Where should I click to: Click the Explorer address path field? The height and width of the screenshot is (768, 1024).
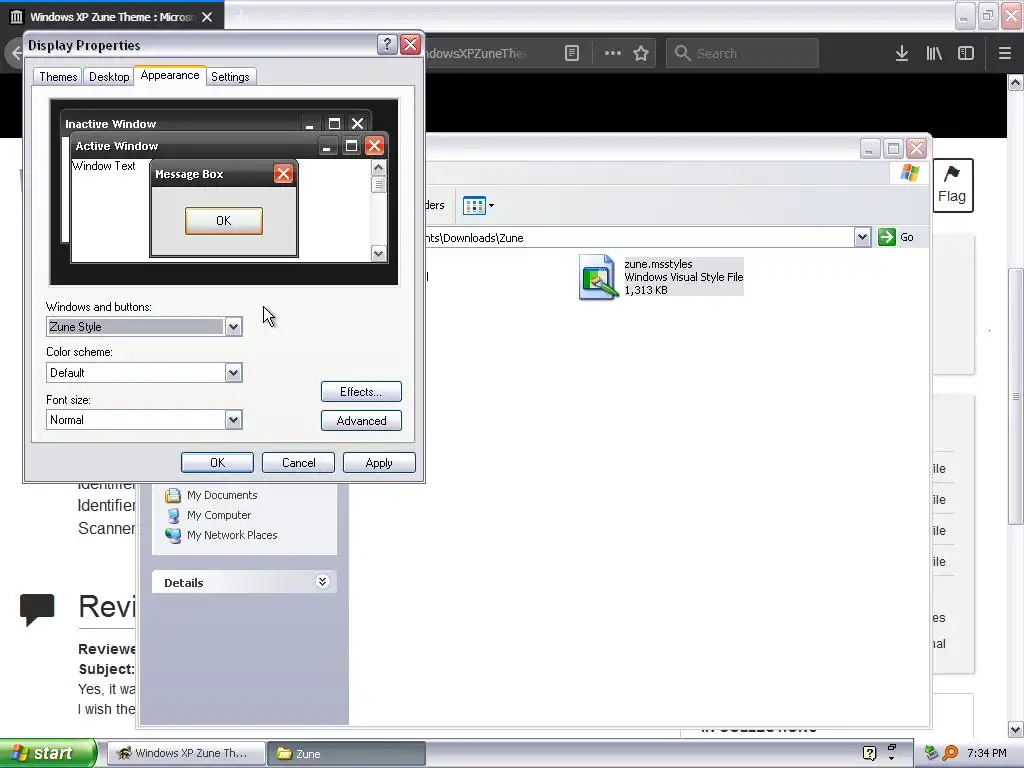[637, 238]
